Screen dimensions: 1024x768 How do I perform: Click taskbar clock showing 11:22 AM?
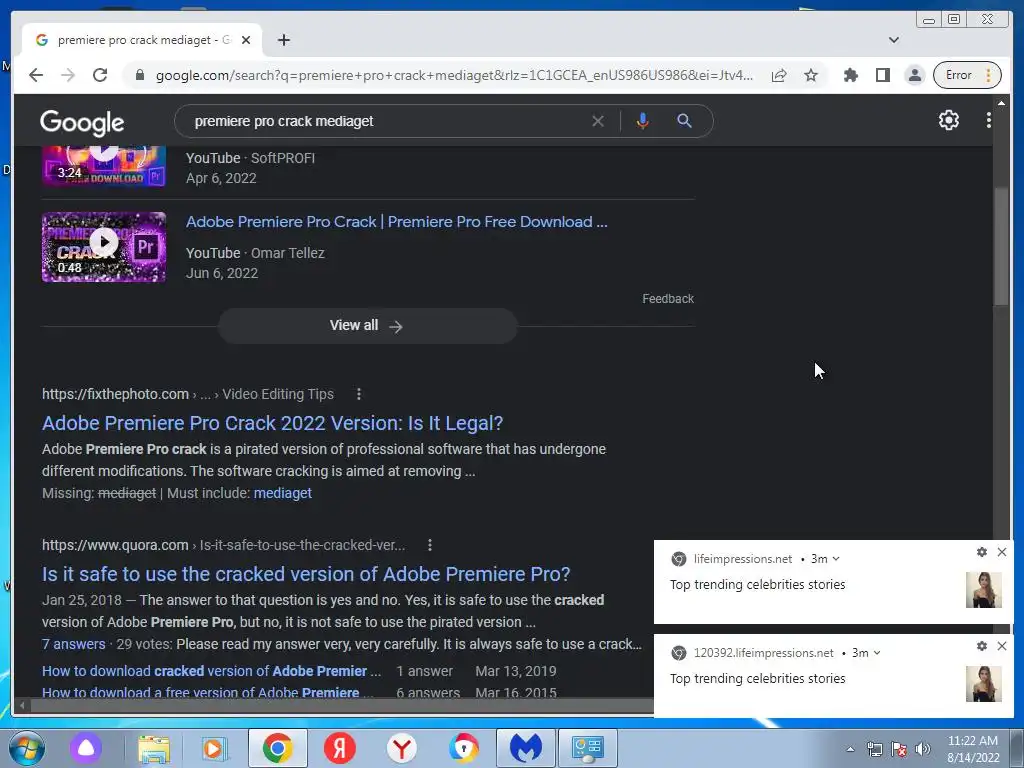[x=973, y=749]
